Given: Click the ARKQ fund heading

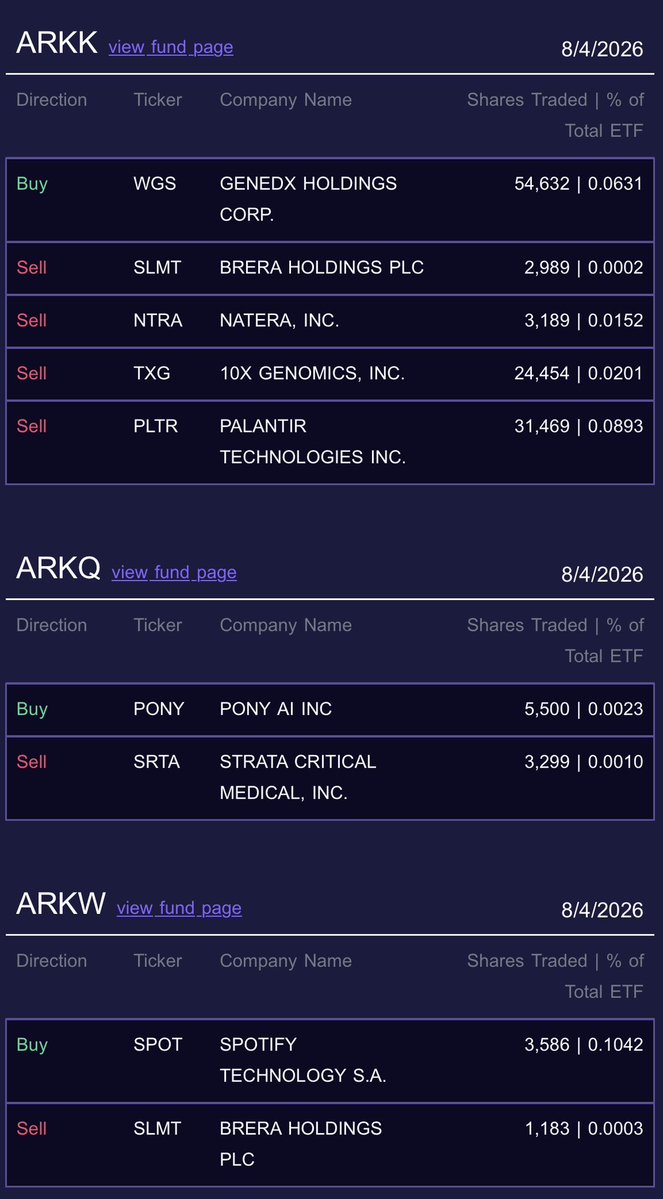Looking at the screenshot, I should 58,568.
